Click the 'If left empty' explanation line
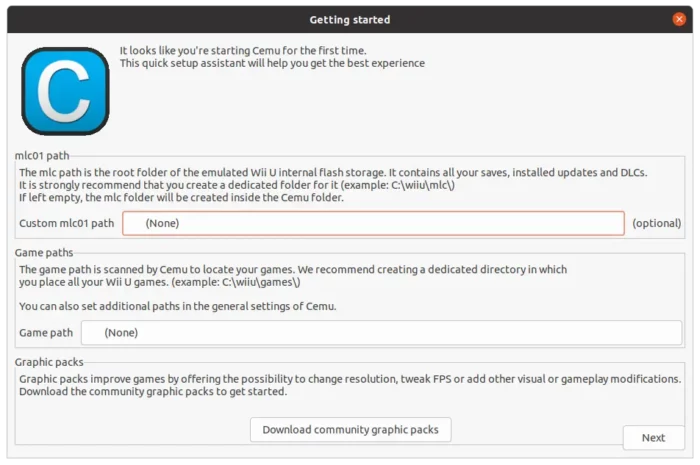The width and height of the screenshot is (700, 465). tap(181, 197)
